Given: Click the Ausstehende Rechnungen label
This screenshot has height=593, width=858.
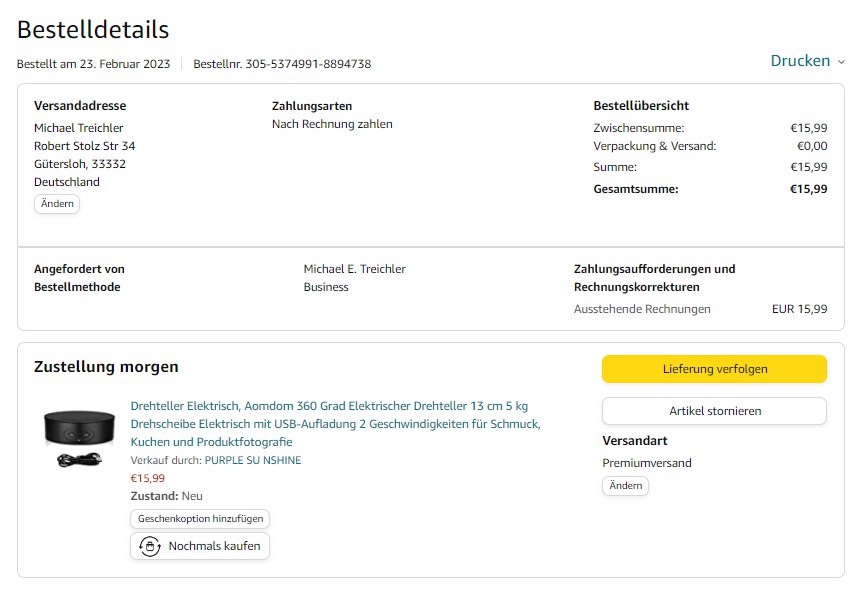Looking at the screenshot, I should [x=642, y=309].
